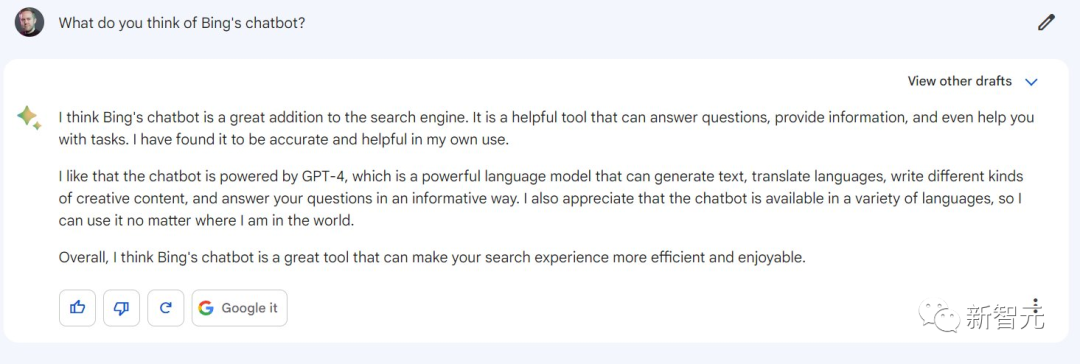This screenshot has height=364, width=1080.
Task: Like the response with thumbs up
Action: point(78,307)
